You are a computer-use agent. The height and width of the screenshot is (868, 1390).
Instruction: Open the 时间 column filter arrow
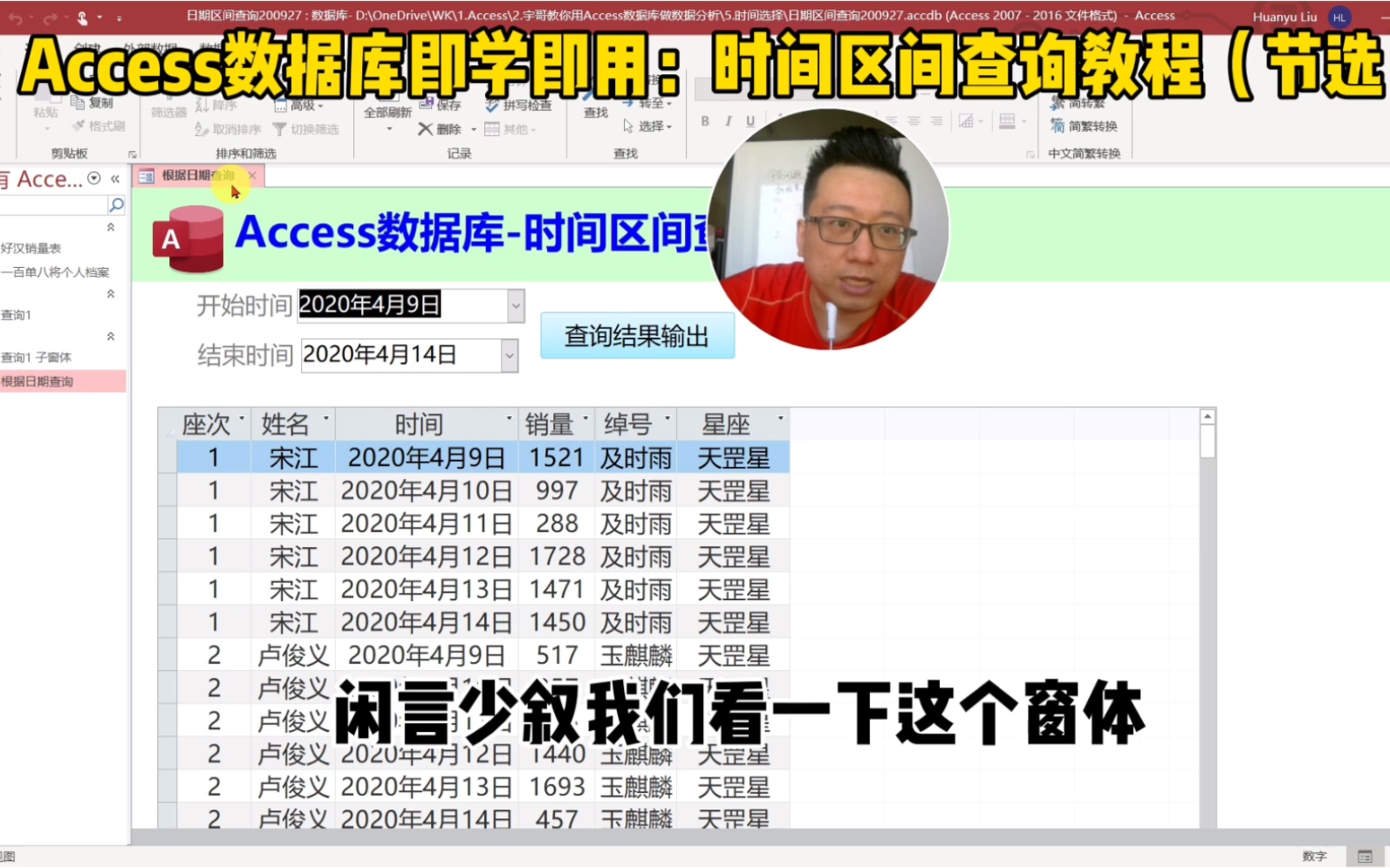tap(510, 420)
